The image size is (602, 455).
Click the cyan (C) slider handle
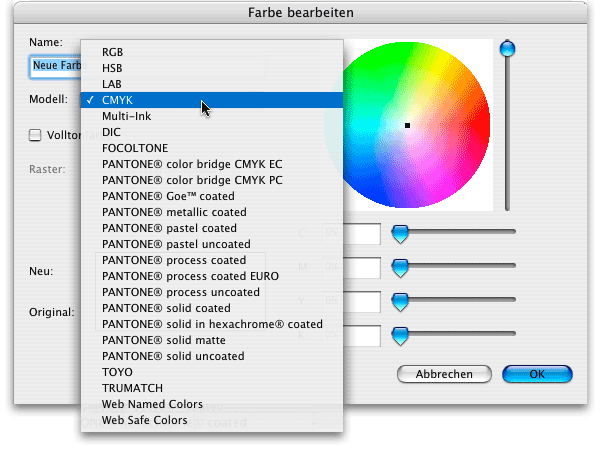(x=400, y=234)
